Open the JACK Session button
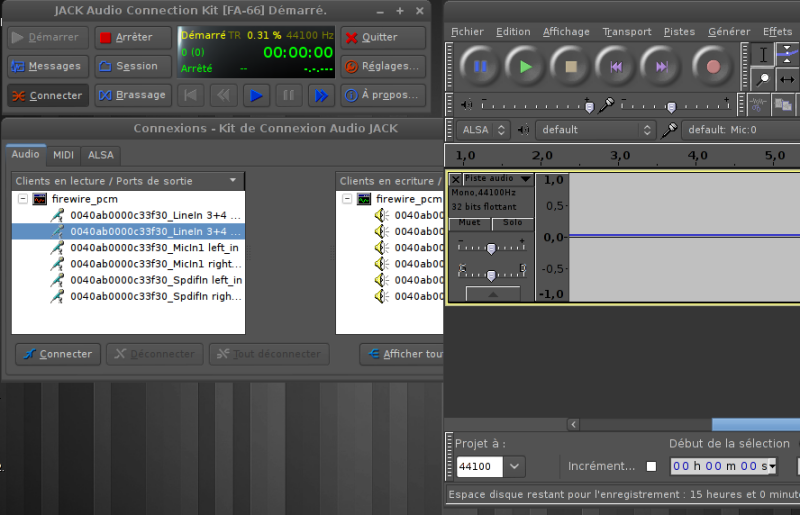Viewport: 800px width, 515px height. click(x=133, y=66)
